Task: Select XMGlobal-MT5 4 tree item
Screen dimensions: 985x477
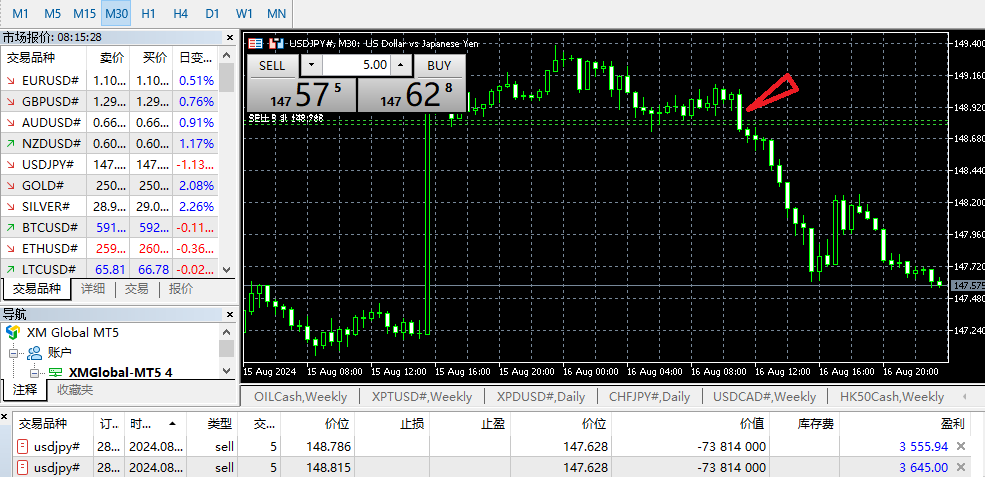Action: [120, 373]
